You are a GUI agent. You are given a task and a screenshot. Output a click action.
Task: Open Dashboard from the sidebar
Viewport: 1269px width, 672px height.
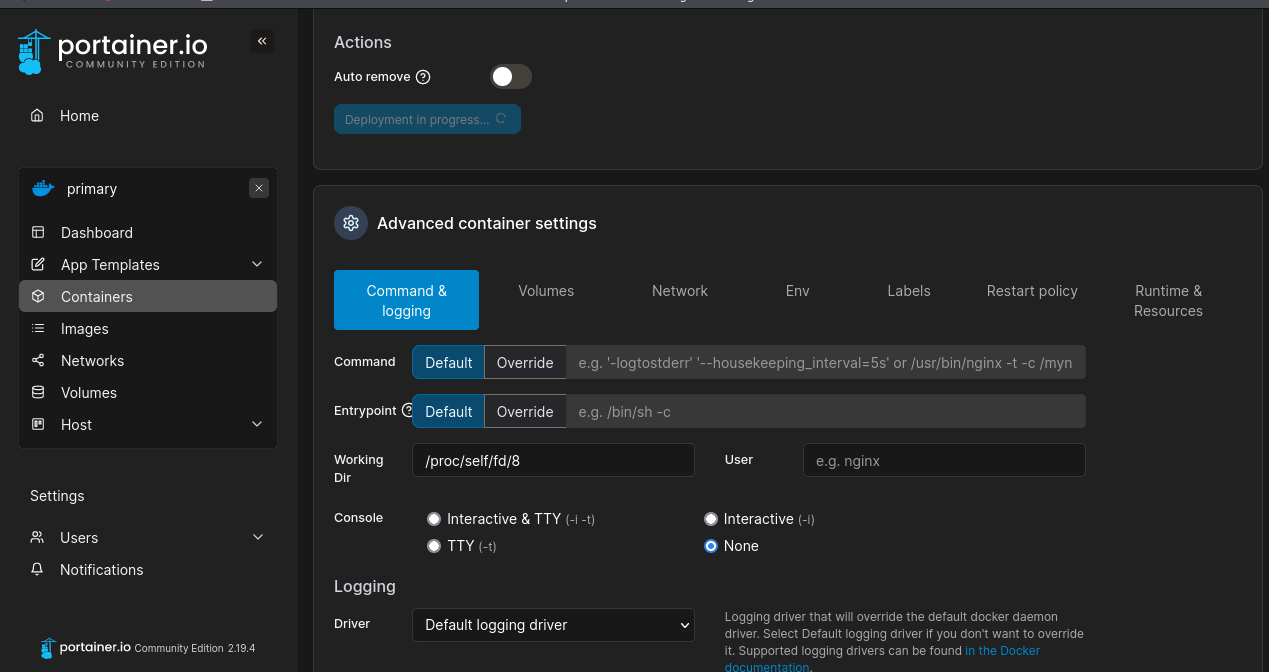coord(97,233)
